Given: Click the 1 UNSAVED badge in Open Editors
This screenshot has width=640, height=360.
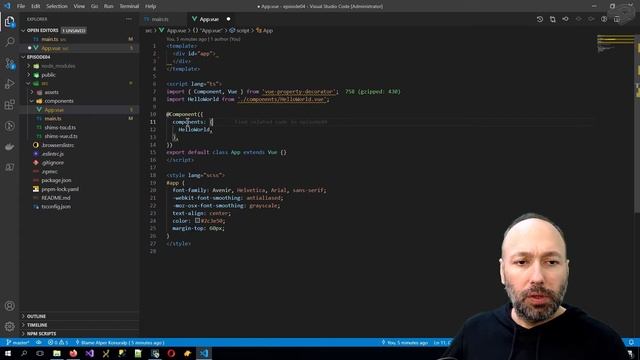Looking at the screenshot, I should pyautogui.click(x=74, y=31).
